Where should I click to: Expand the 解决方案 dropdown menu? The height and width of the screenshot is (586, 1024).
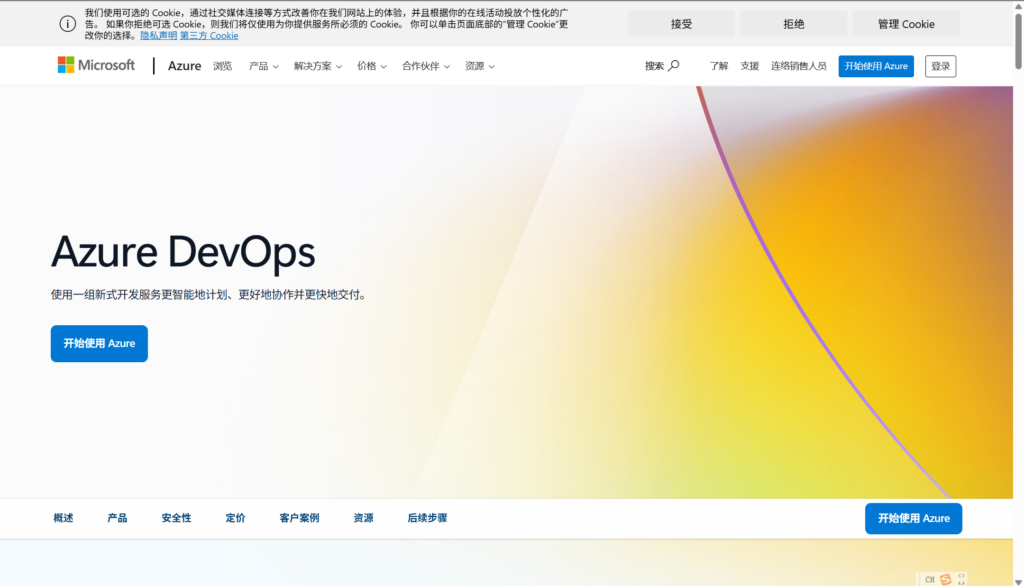point(317,66)
